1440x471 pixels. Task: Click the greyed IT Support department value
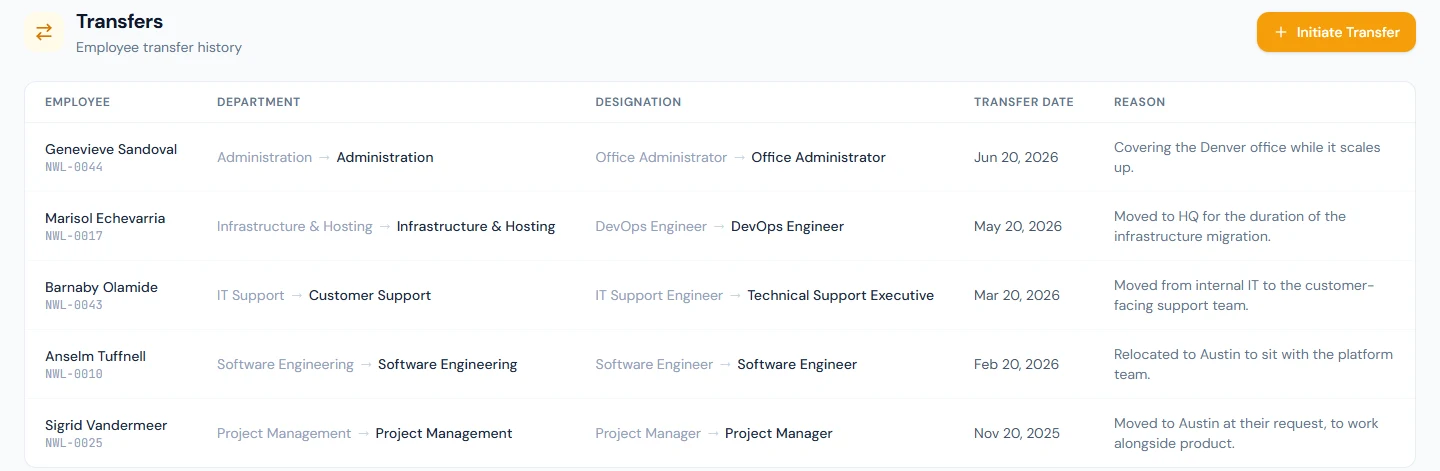click(x=251, y=295)
